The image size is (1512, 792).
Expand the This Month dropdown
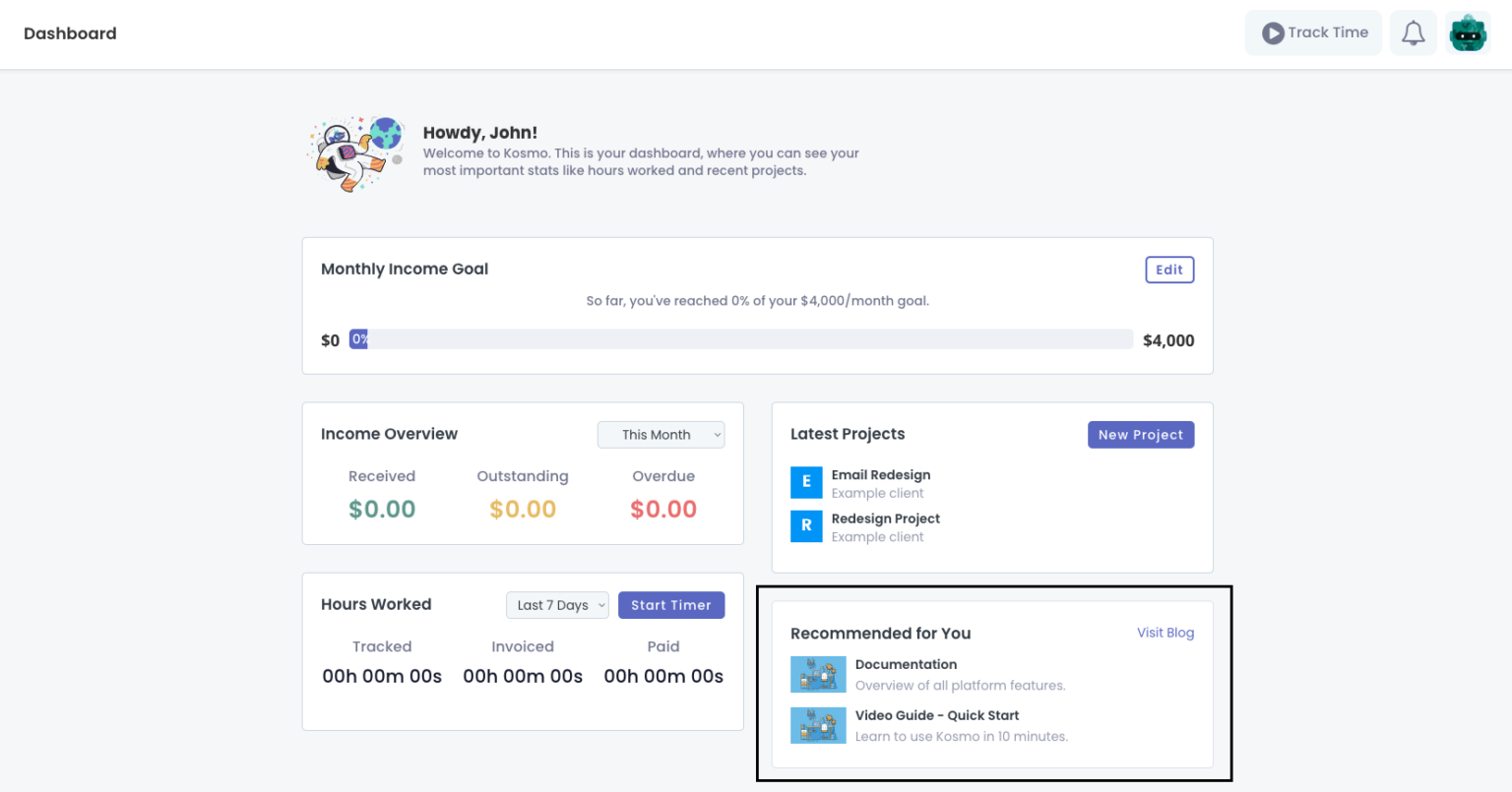661,435
